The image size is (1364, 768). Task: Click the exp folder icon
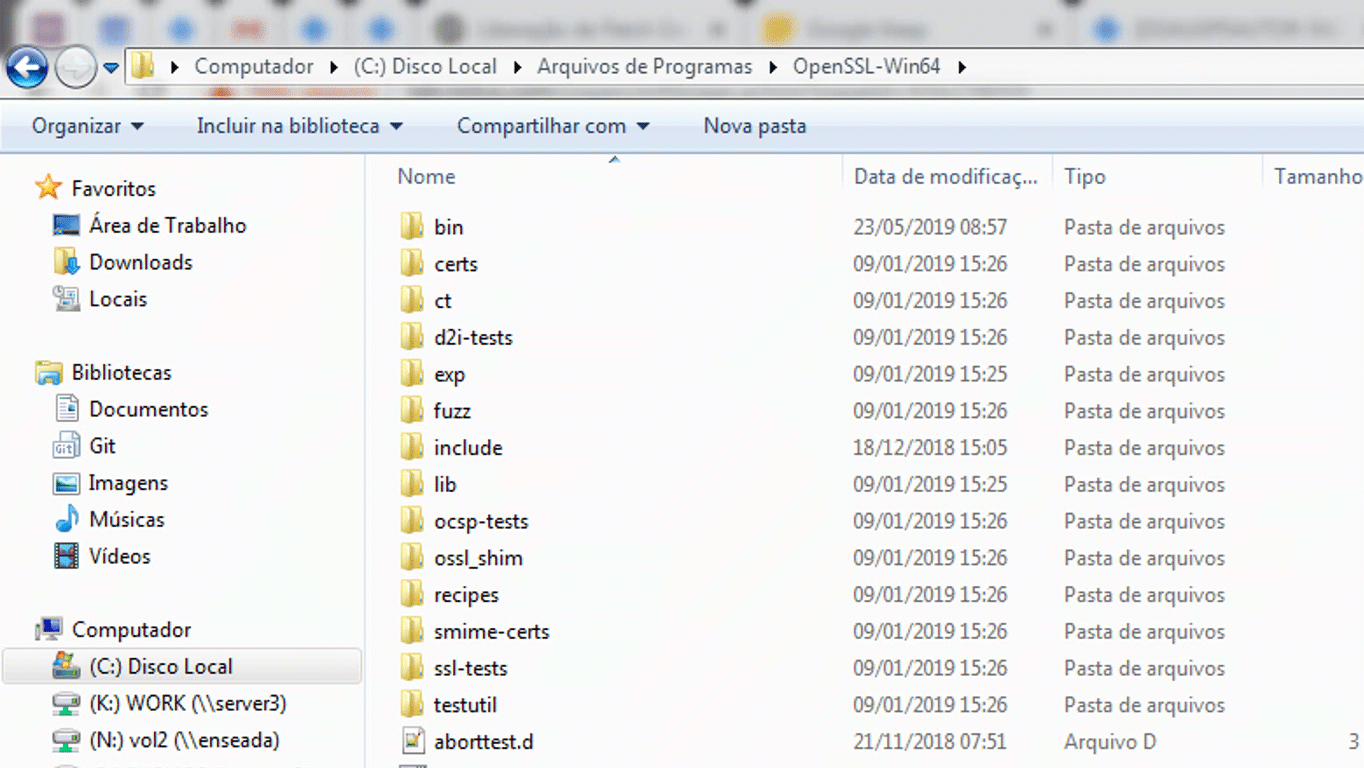(x=412, y=374)
